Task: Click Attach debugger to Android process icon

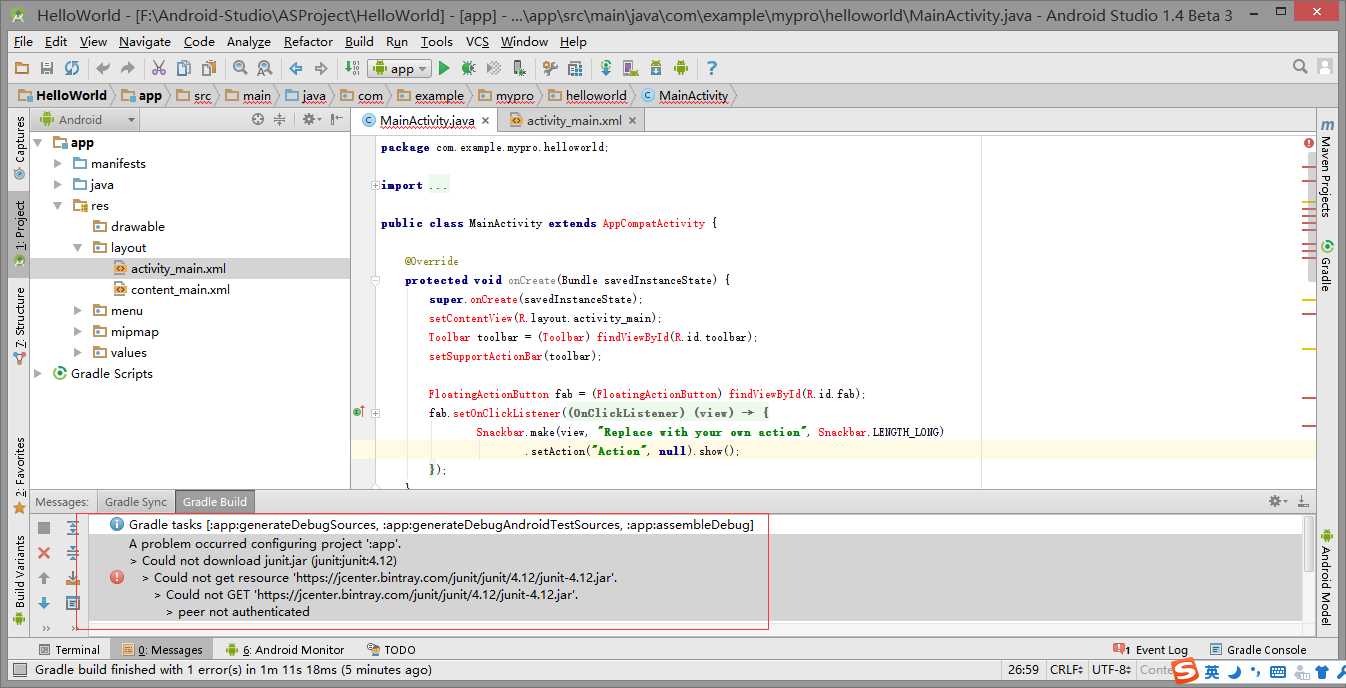Action: pyautogui.click(x=519, y=68)
